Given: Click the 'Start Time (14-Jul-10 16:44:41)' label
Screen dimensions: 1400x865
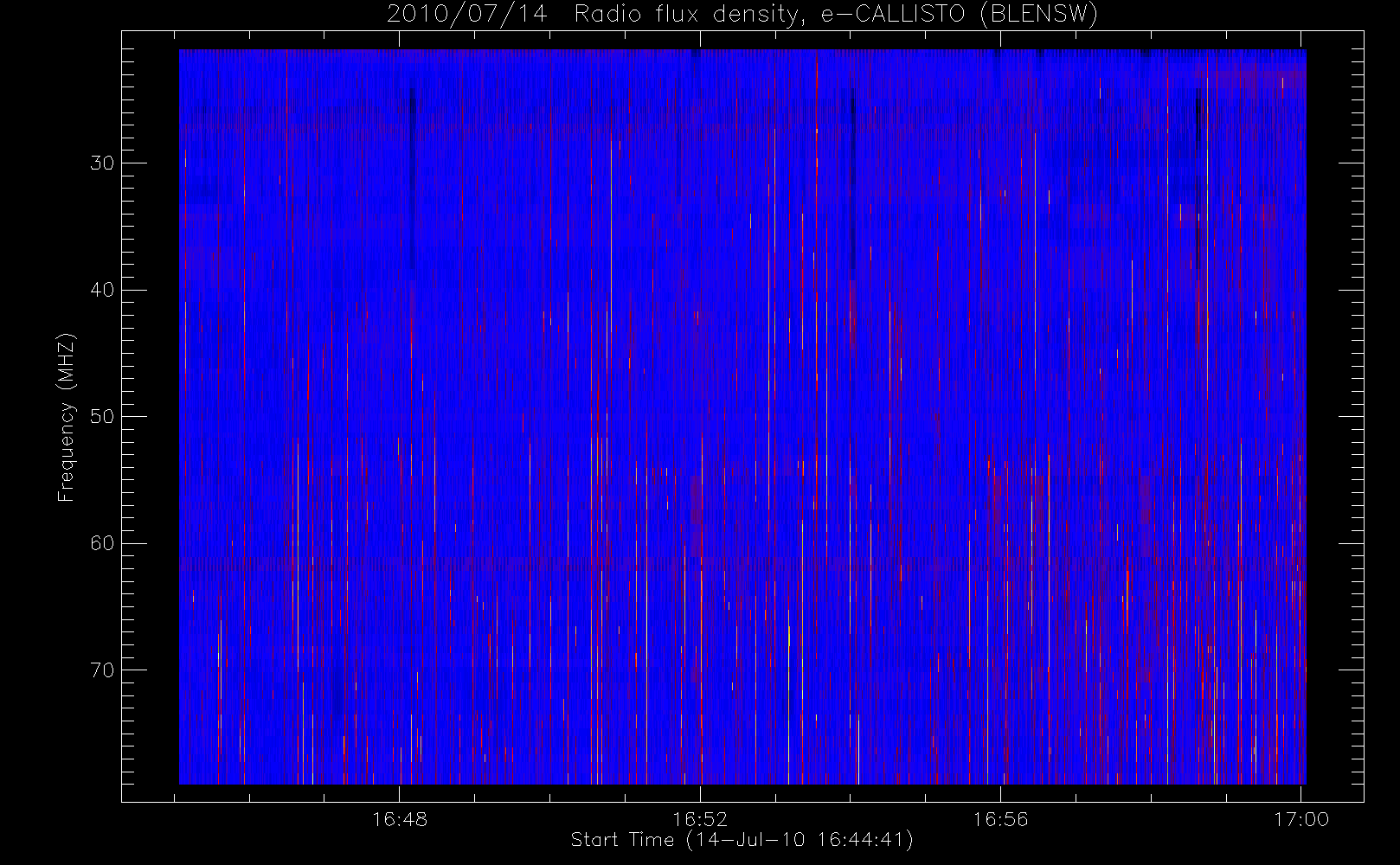Looking at the screenshot, I should pyautogui.click(x=742, y=839).
